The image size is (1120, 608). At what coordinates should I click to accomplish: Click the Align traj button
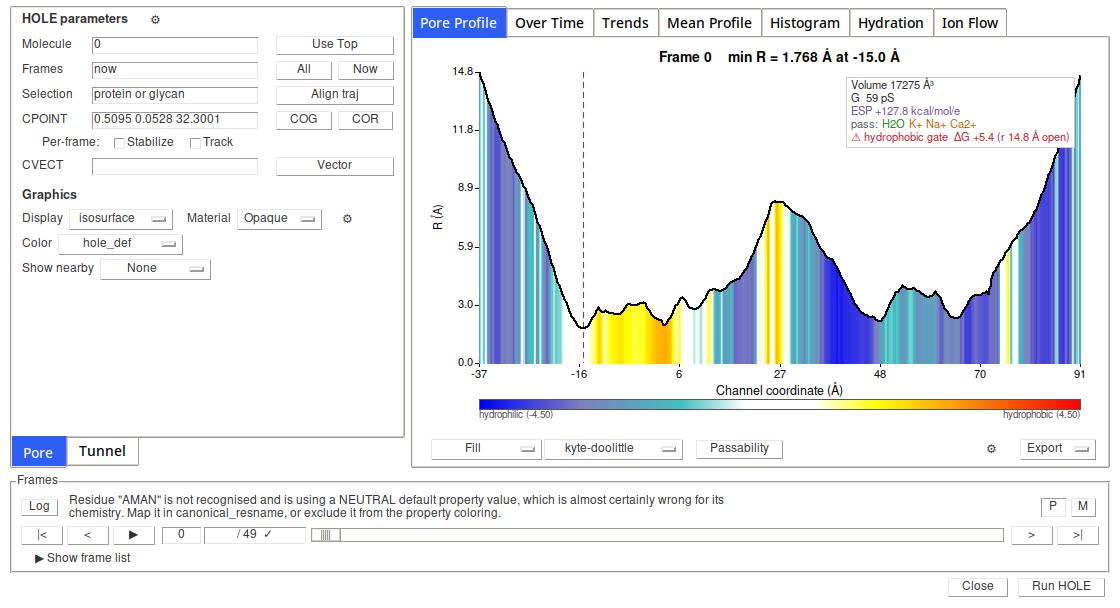pyautogui.click(x=334, y=94)
